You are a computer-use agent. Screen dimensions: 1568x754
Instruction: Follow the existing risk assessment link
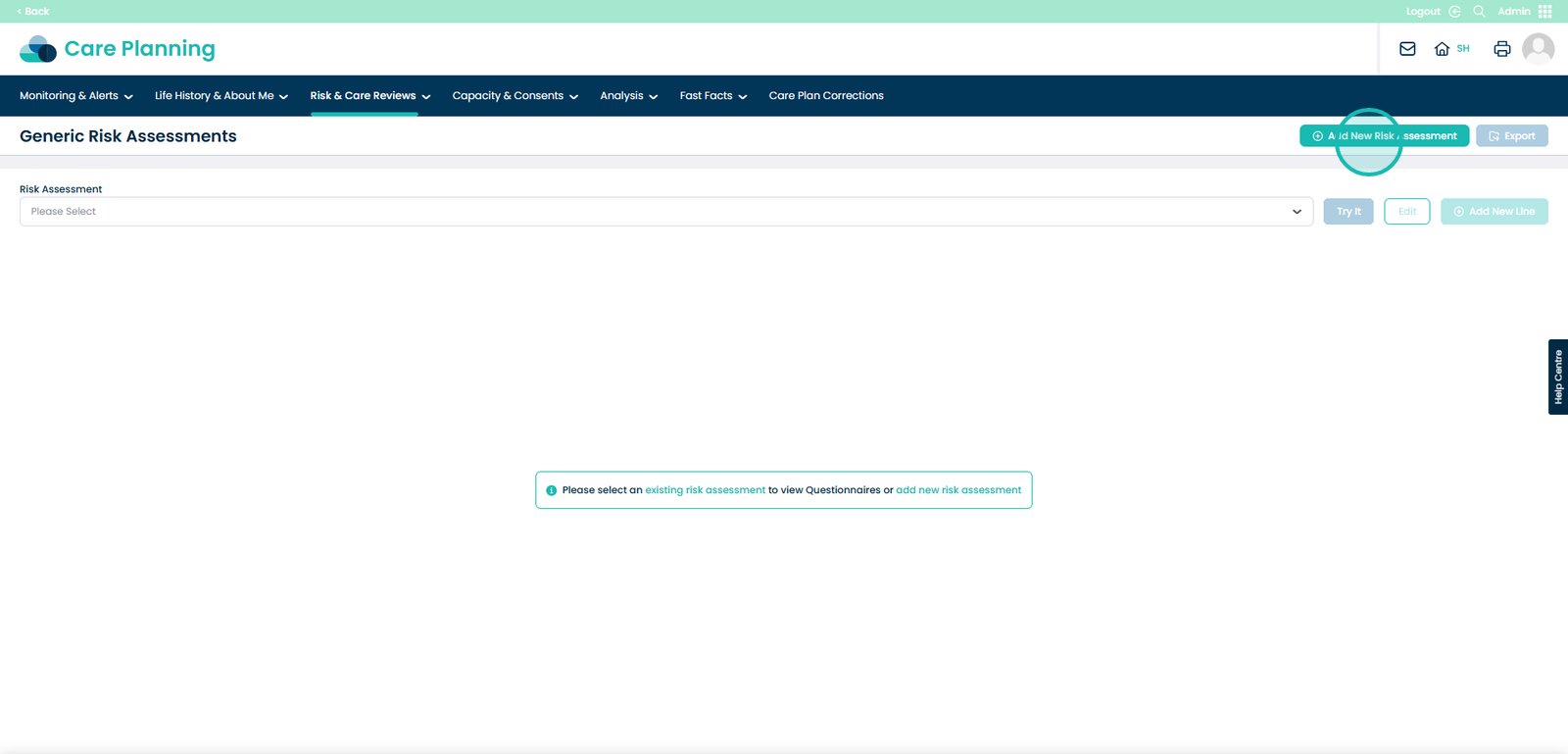coord(705,490)
